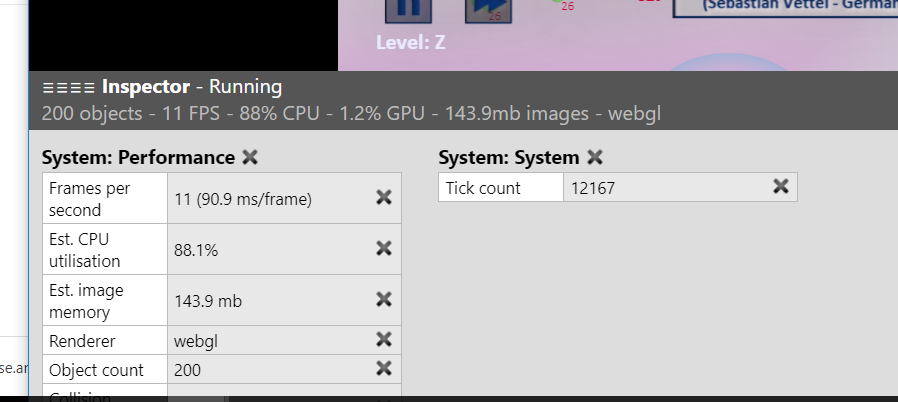
Task: Click the Frames per second value cell
Action: coord(284,198)
